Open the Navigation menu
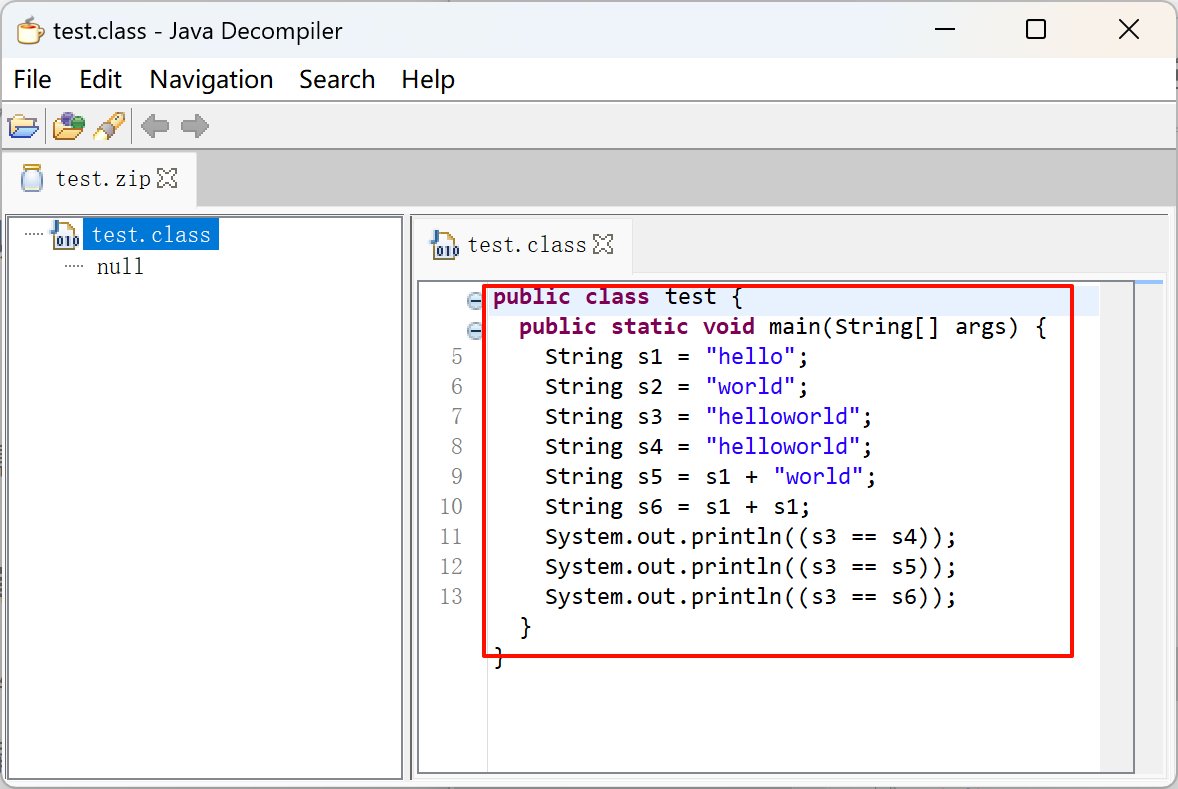 point(211,80)
